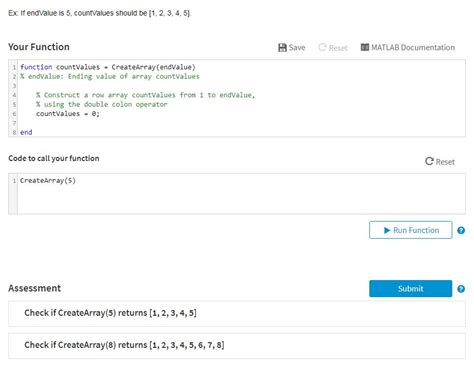474x380 pixels.
Task: Expand the CreateArray(8) assessment check row
Action: click(237, 345)
